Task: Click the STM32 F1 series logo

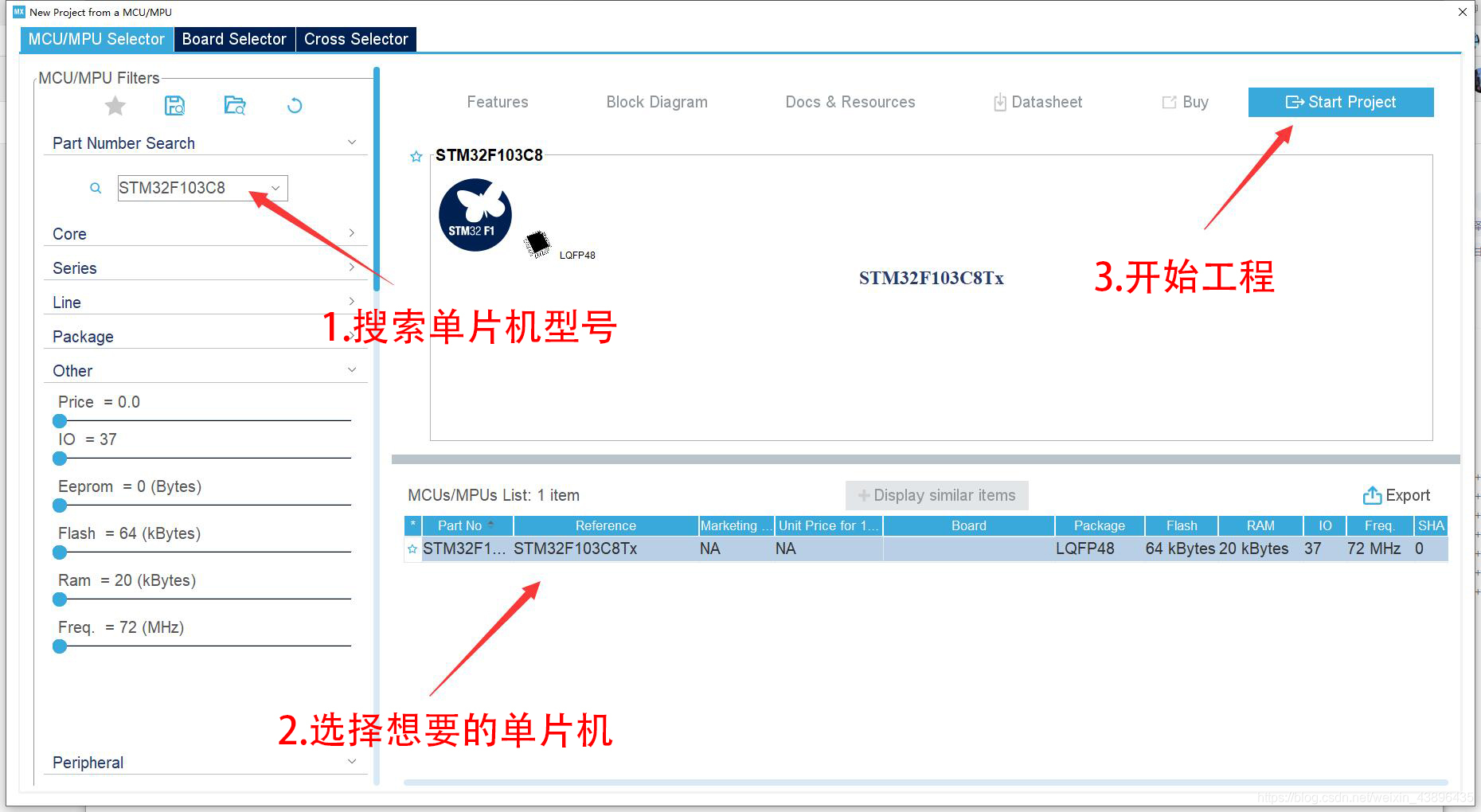Action: [x=475, y=215]
